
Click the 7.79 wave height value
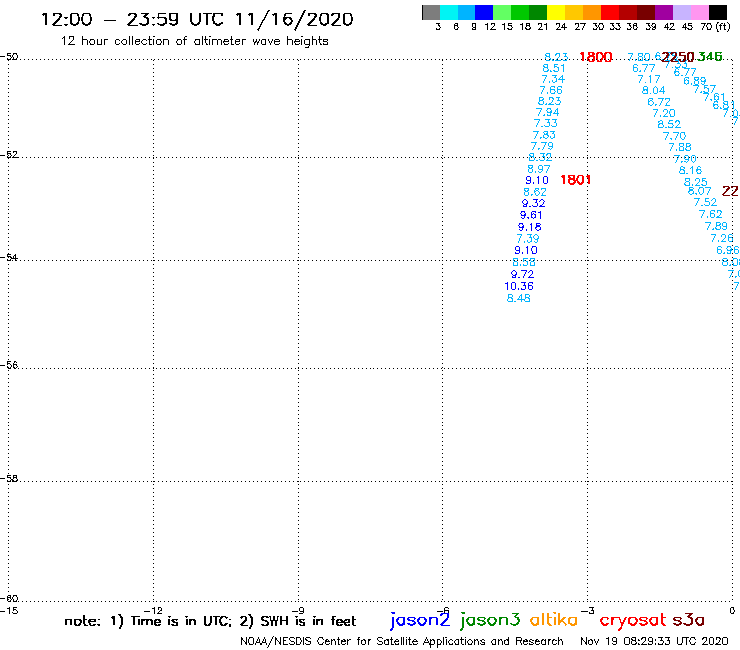point(542,146)
